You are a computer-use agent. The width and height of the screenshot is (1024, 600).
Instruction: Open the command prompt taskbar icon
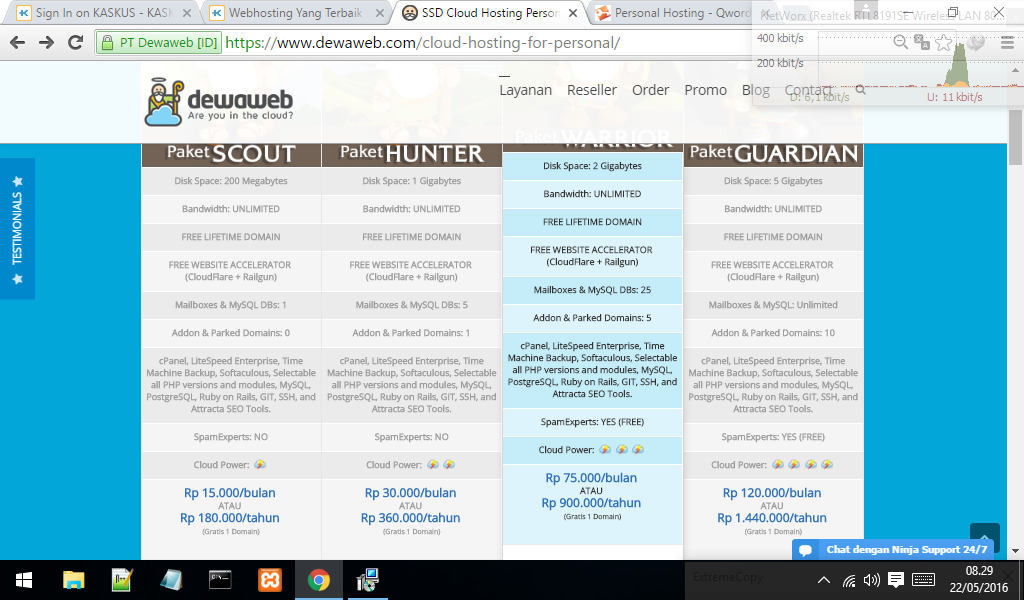click(x=220, y=580)
